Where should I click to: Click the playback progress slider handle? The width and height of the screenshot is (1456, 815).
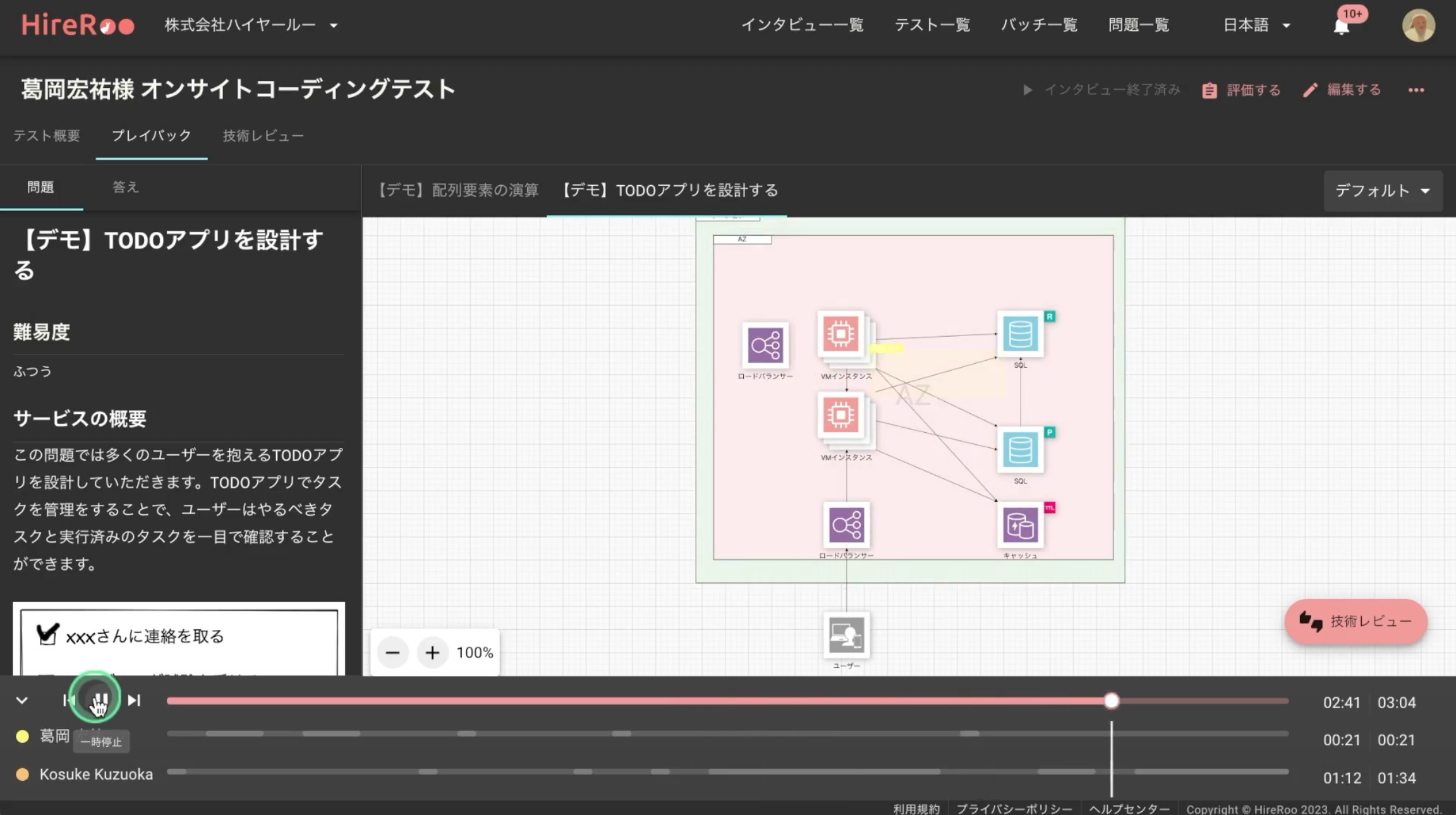pyautogui.click(x=1112, y=701)
